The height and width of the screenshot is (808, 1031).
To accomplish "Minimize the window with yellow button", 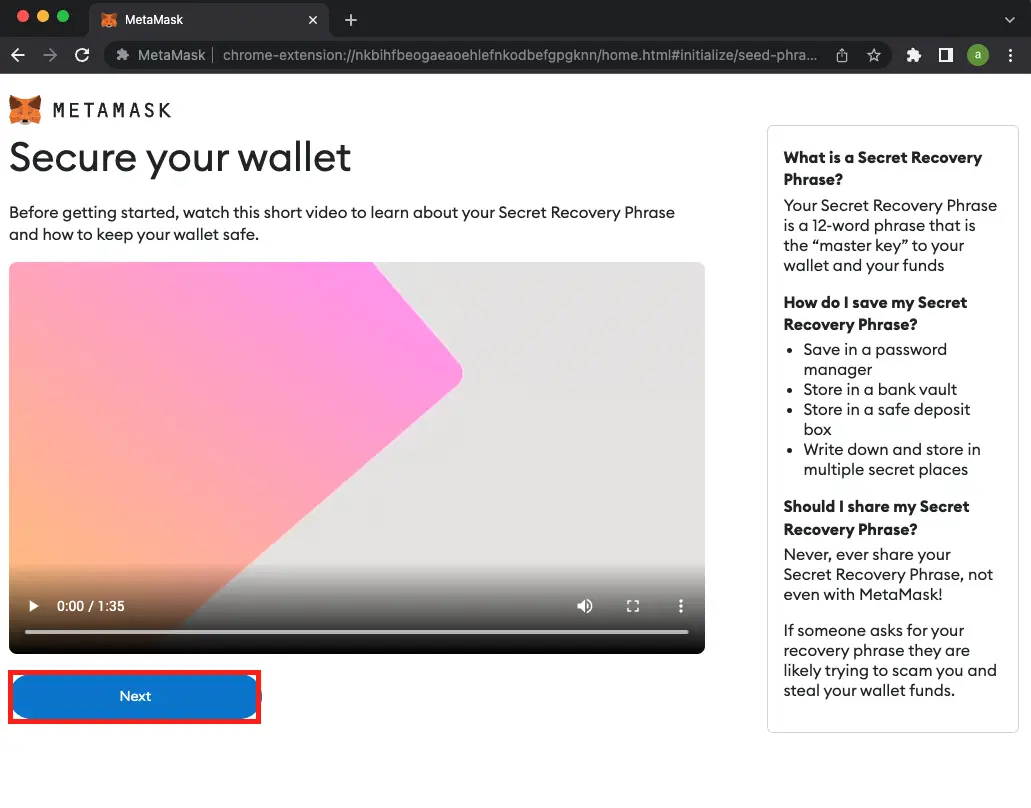I will pos(43,16).
